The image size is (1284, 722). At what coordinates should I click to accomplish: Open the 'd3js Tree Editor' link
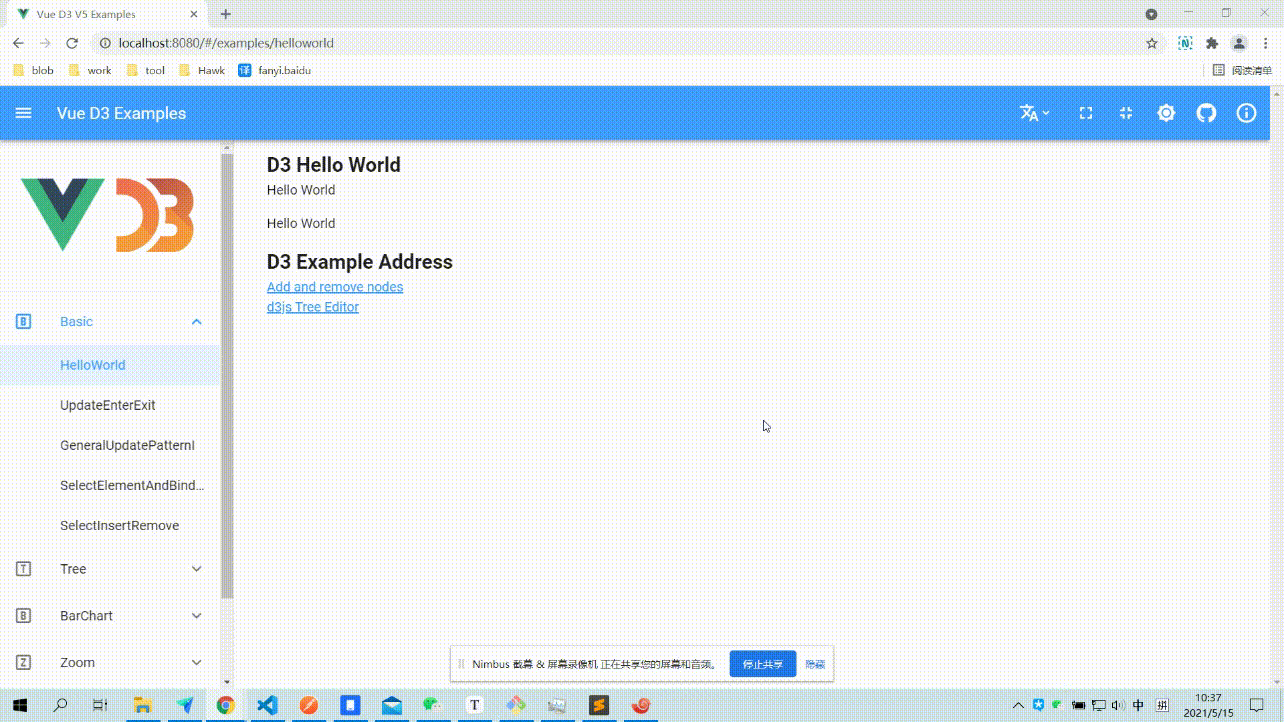click(x=312, y=307)
